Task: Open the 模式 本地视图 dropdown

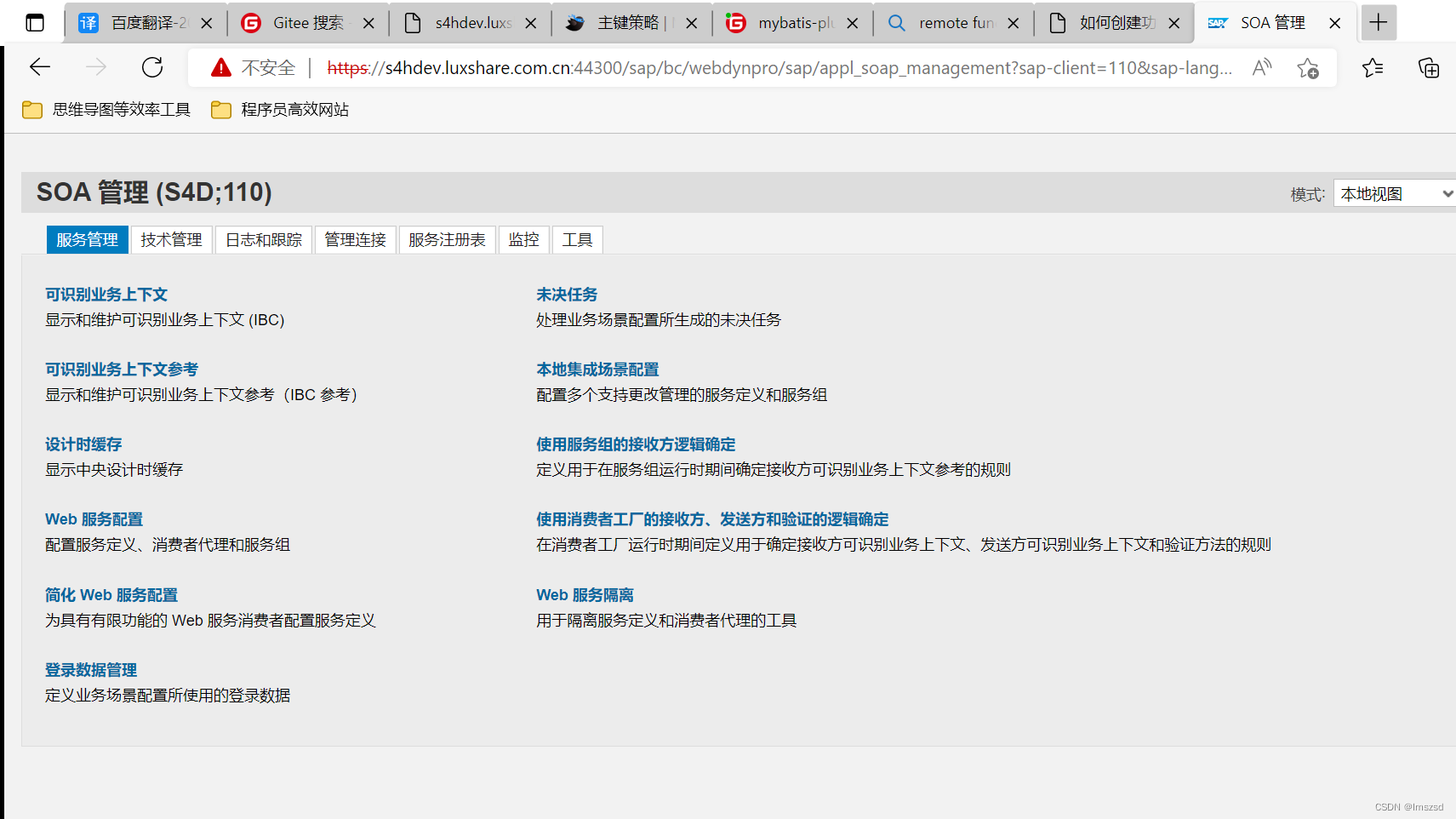Action: (x=1393, y=193)
